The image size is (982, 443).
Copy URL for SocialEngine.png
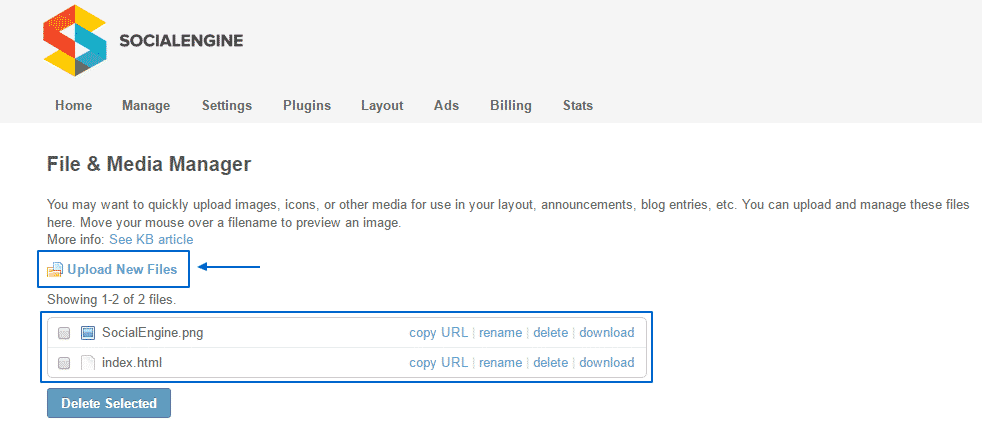pos(438,333)
